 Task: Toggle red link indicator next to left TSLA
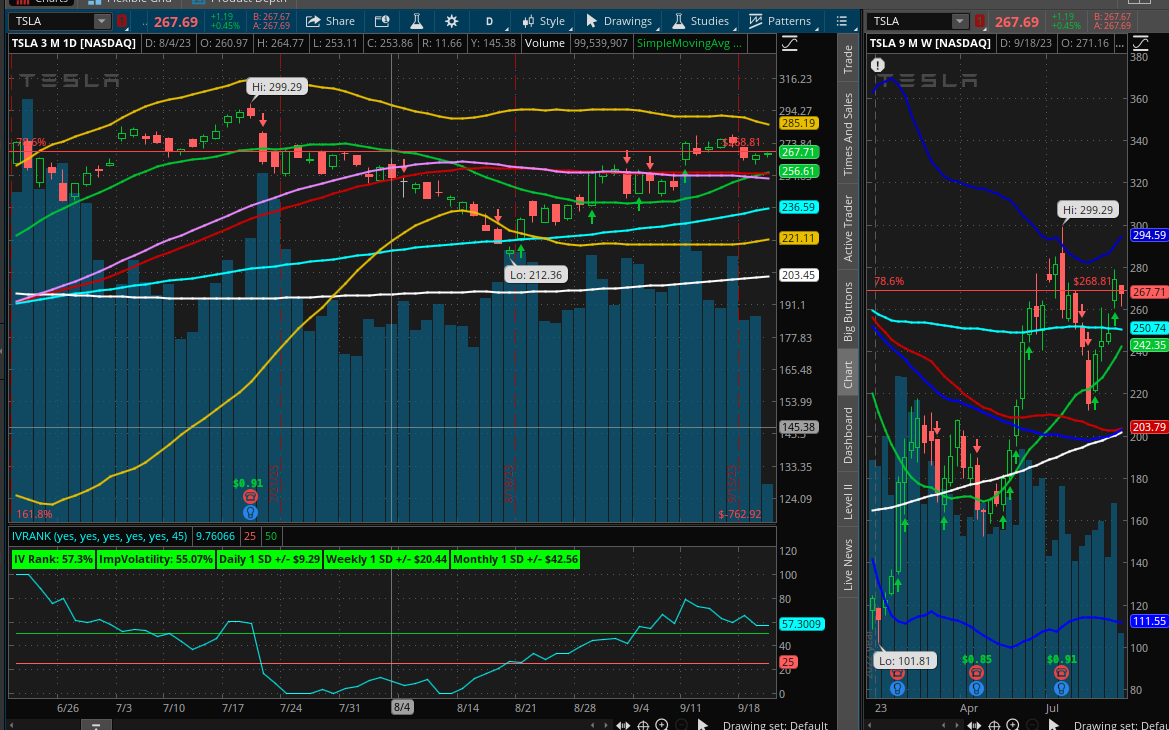coord(123,21)
